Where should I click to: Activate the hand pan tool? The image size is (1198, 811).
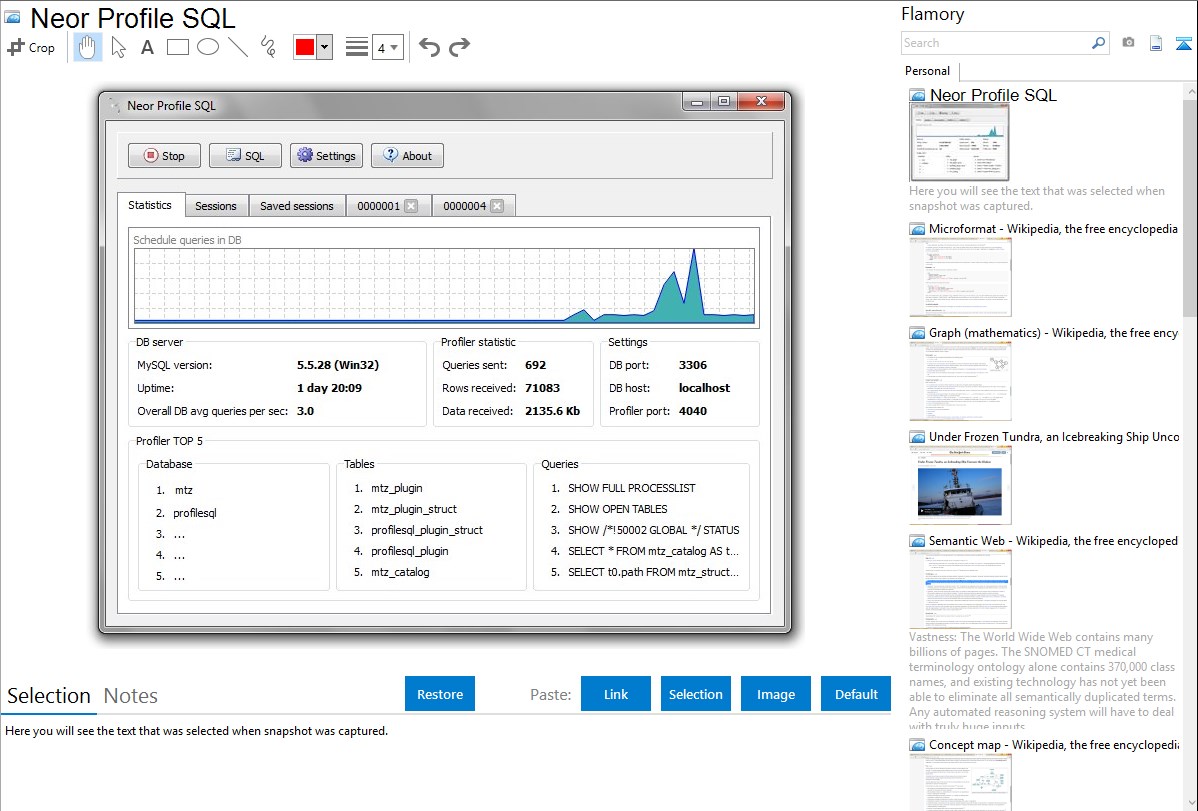pyautogui.click(x=88, y=47)
